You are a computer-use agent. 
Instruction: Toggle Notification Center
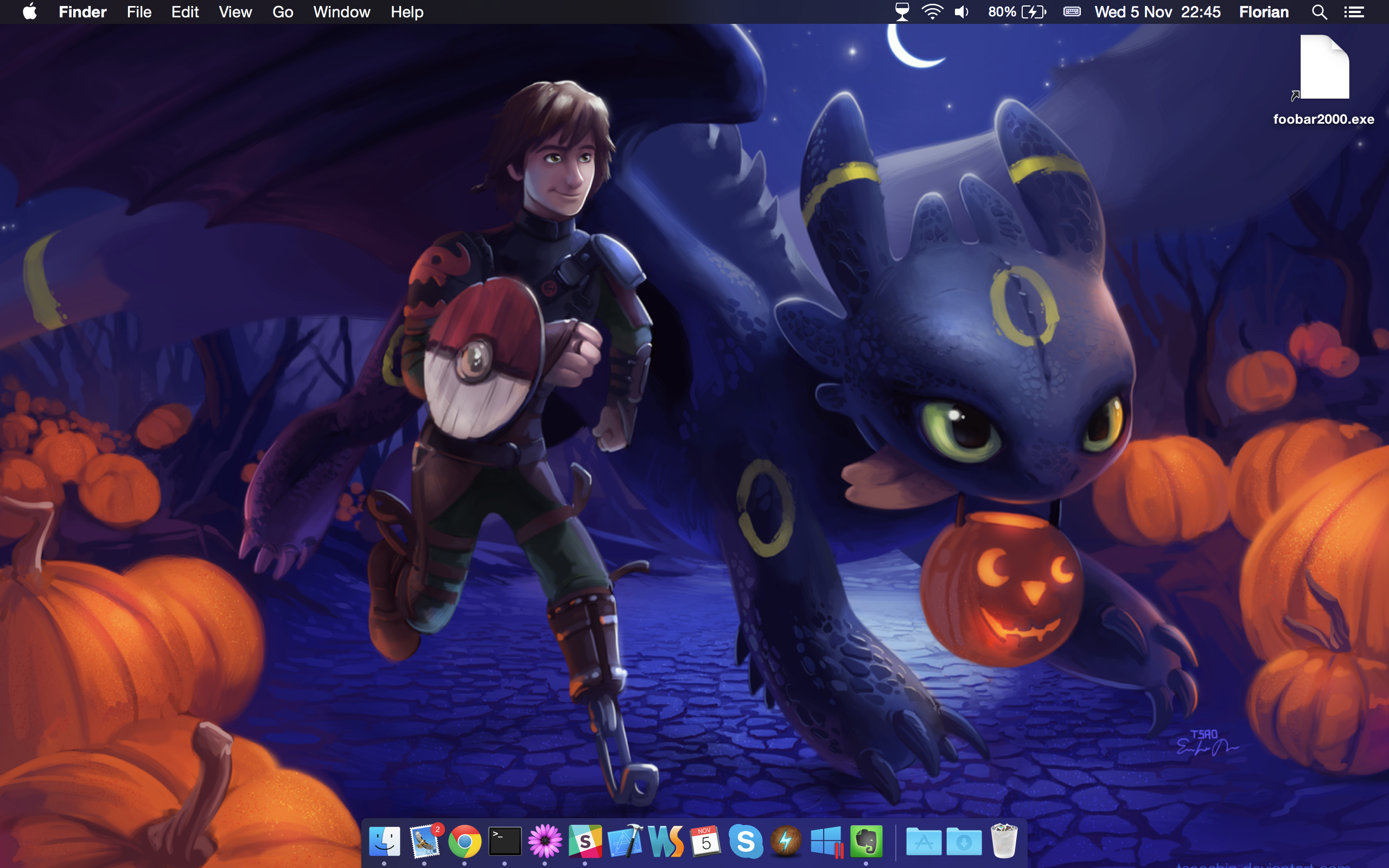click(x=1354, y=12)
